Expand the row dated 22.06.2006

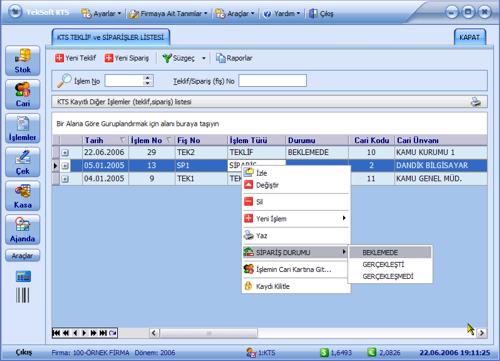(65, 153)
